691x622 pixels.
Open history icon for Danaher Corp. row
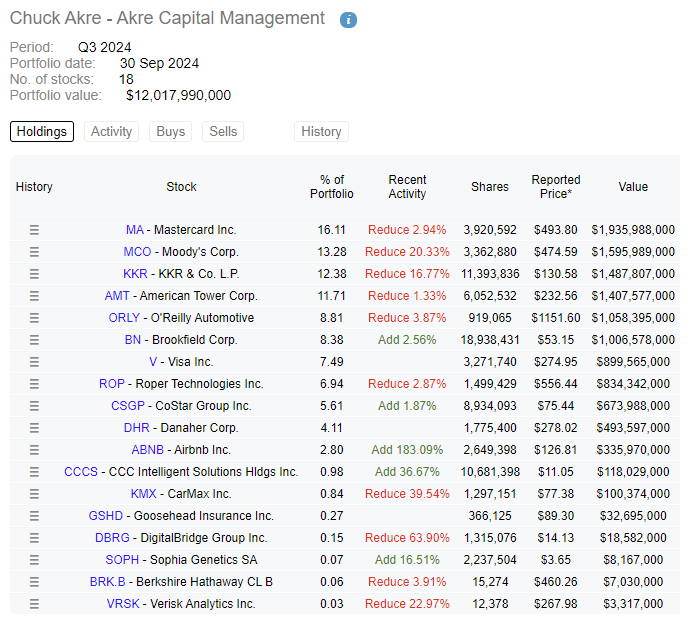[x=34, y=428]
